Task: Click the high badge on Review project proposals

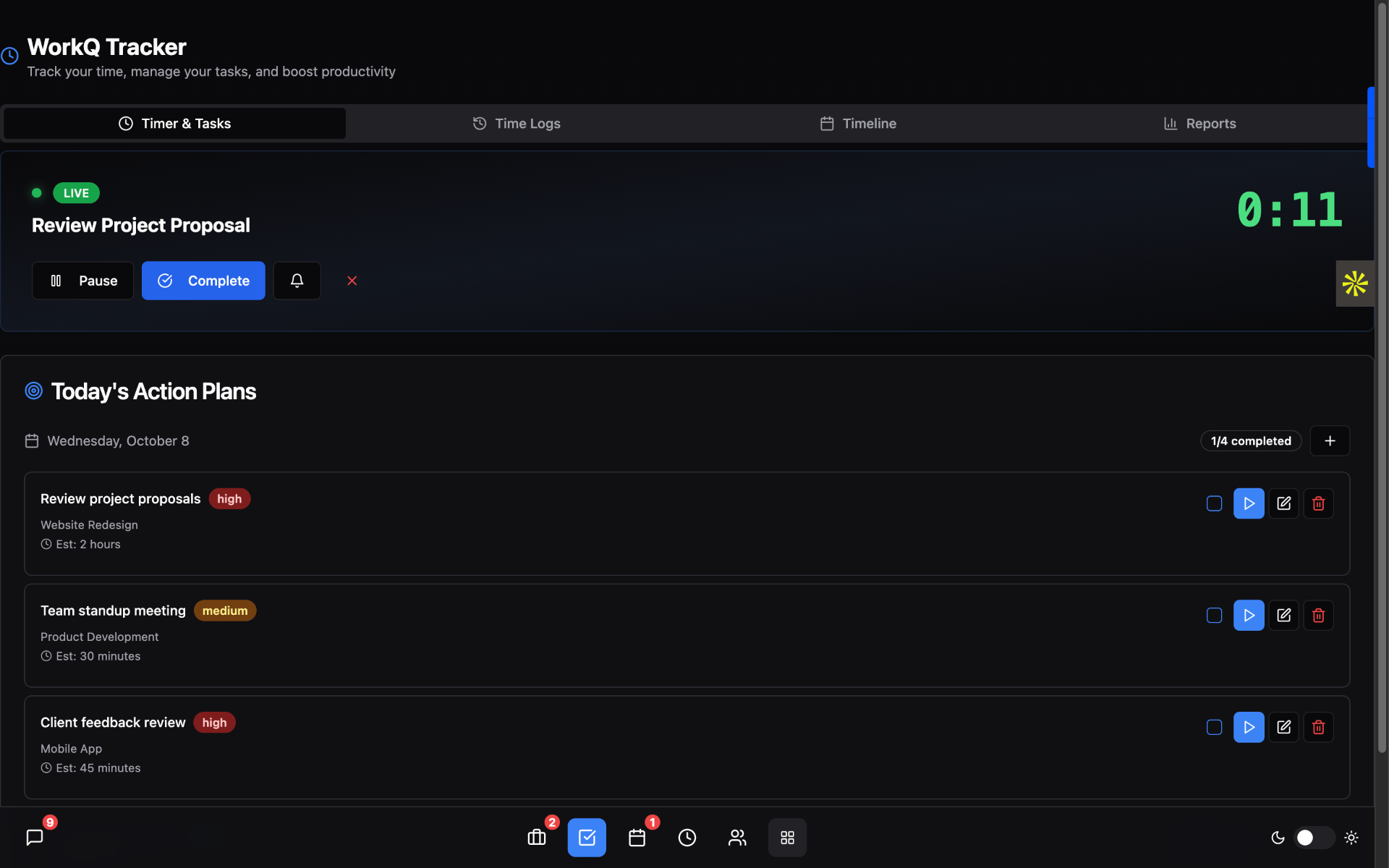Action: (x=229, y=499)
